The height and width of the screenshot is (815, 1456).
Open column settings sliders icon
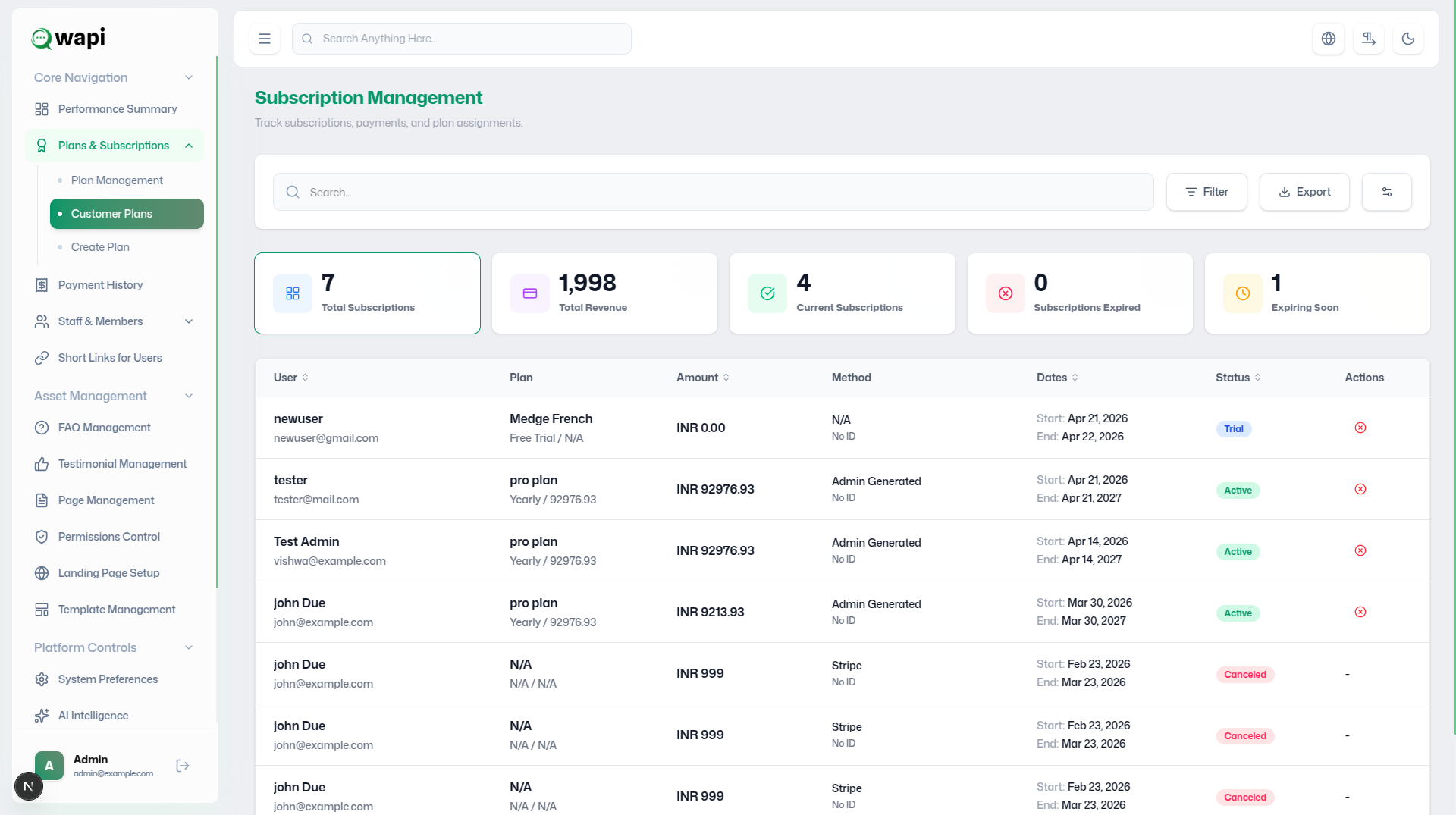(1387, 192)
